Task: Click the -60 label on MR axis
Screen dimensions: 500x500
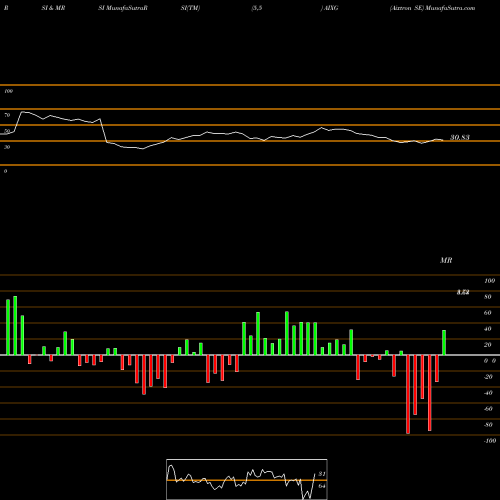Action: point(488,409)
